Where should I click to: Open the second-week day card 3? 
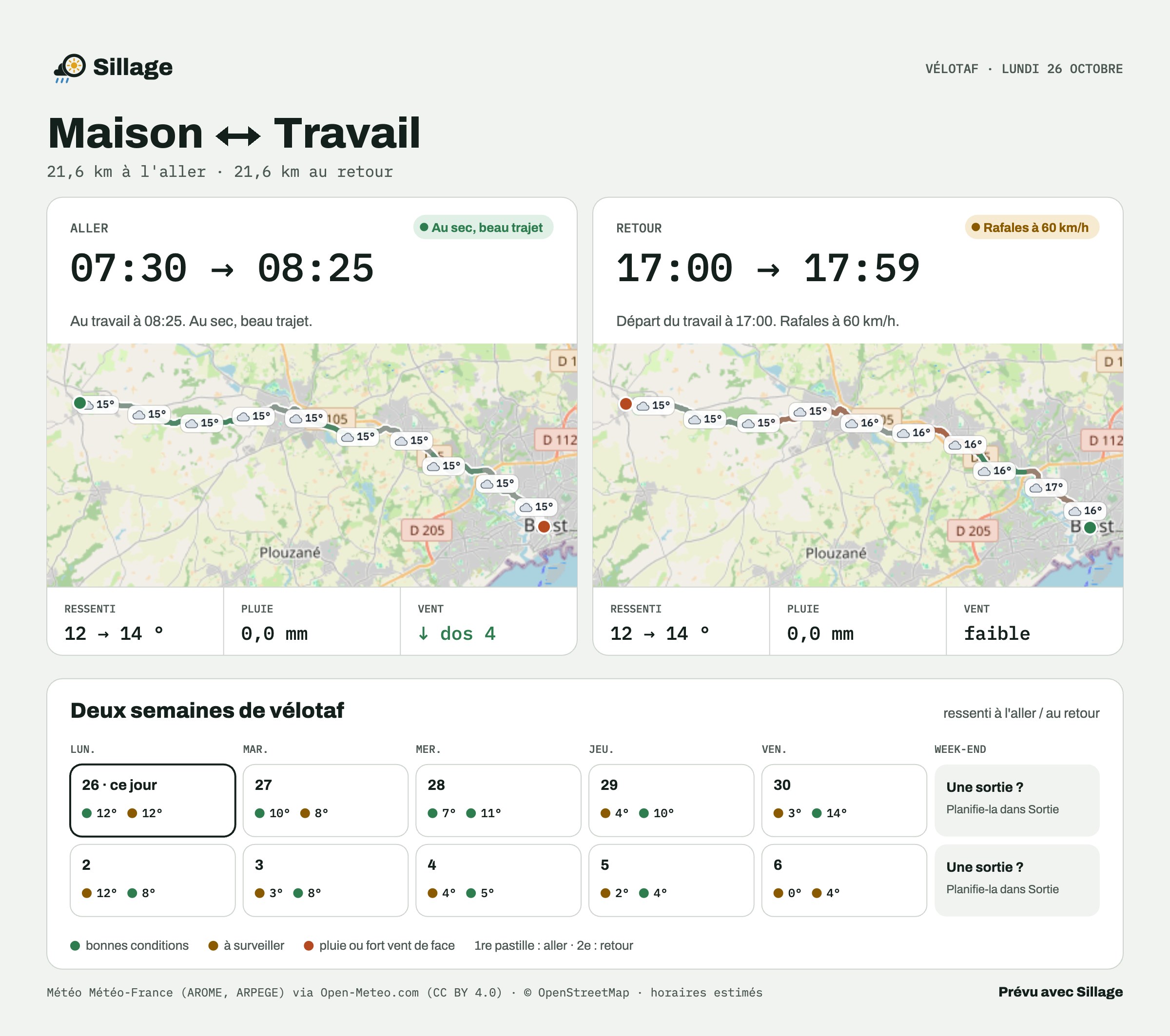coord(325,881)
